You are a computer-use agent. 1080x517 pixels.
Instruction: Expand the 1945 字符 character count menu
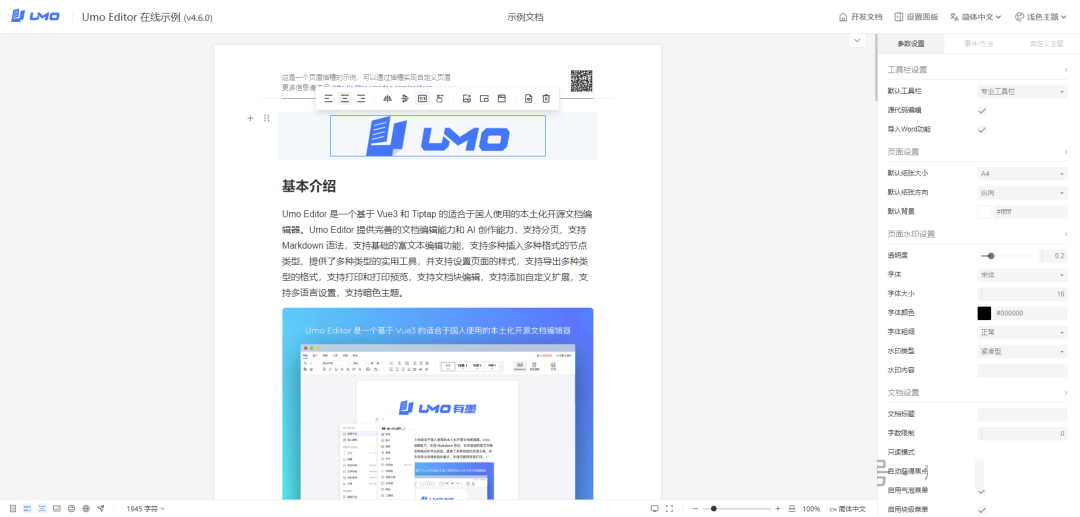coord(145,509)
